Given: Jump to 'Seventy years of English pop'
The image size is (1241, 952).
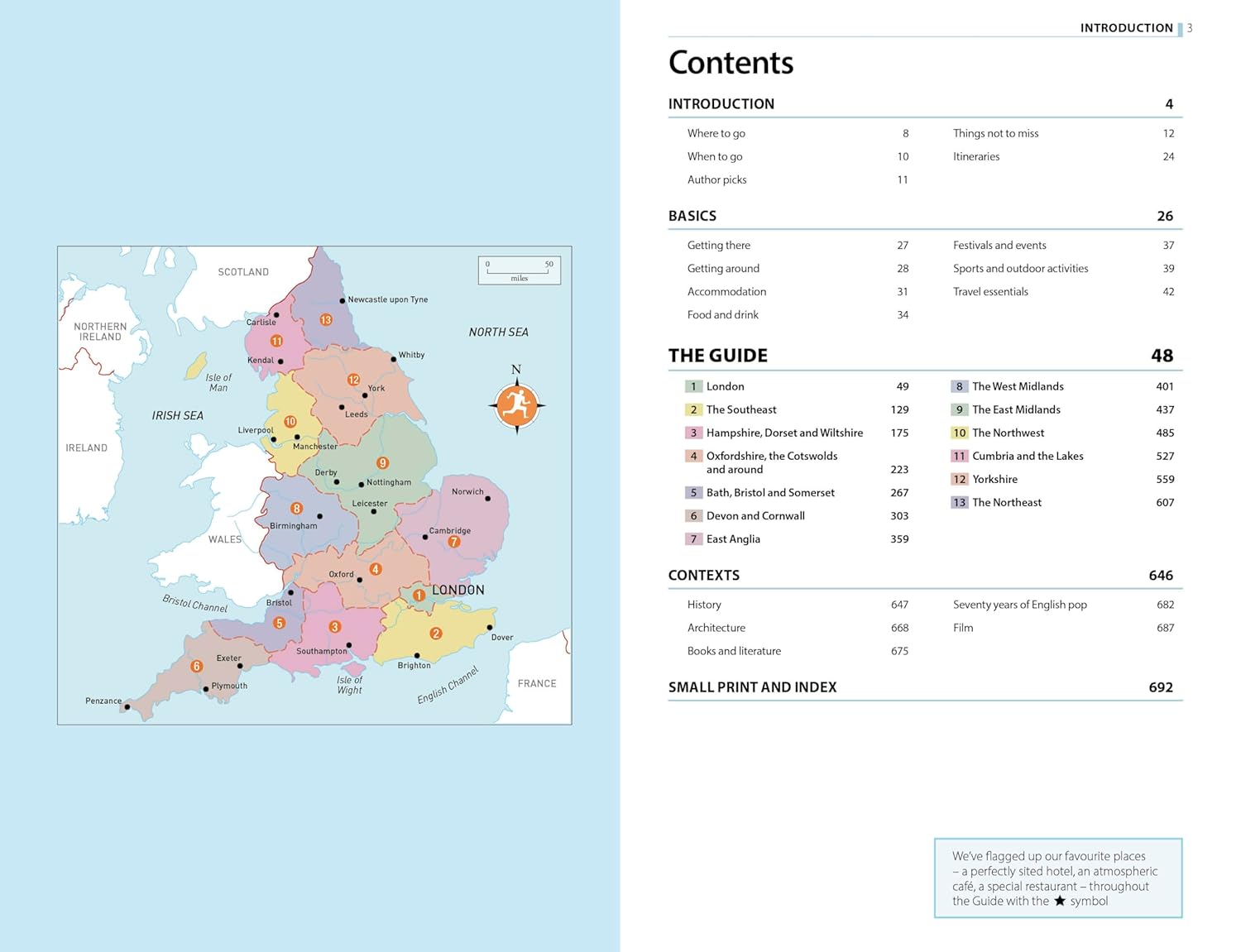Looking at the screenshot, I should tap(1019, 605).
